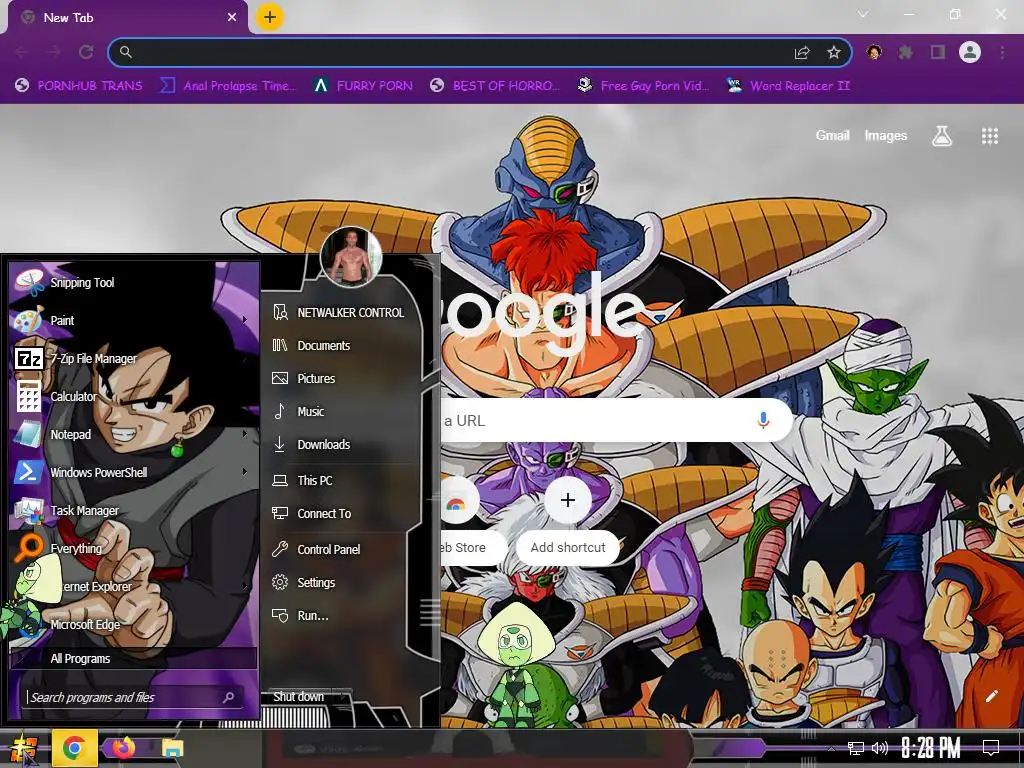This screenshot has height=768, width=1024.
Task: Open the tab search chevron
Action: click(x=863, y=14)
